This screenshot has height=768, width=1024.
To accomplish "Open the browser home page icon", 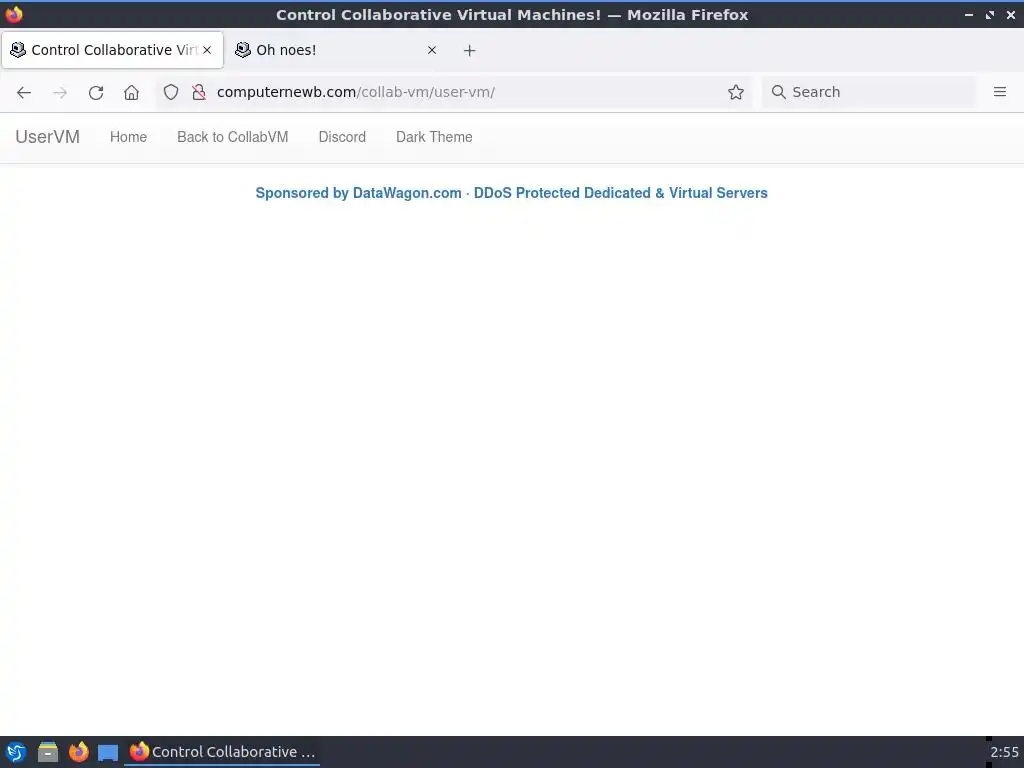I will (131, 92).
